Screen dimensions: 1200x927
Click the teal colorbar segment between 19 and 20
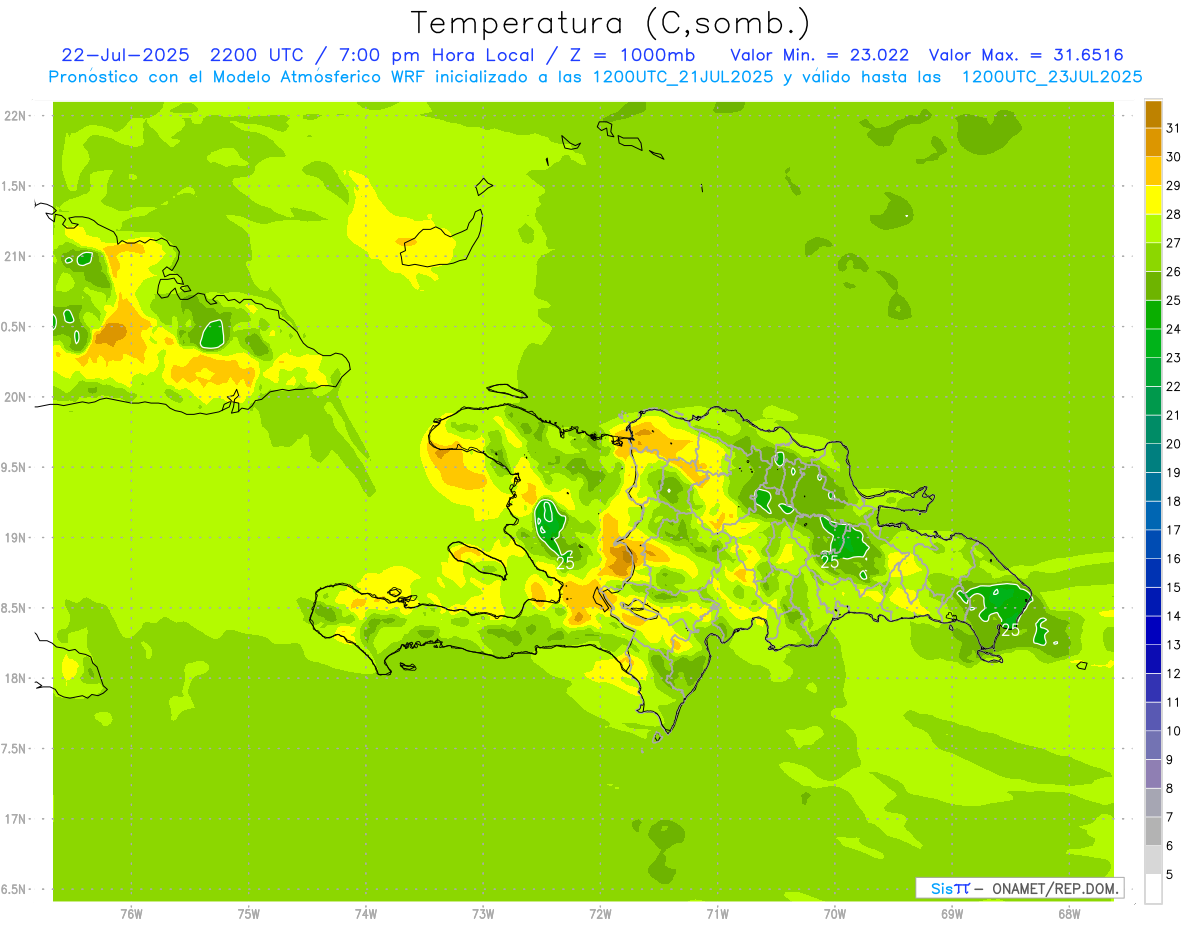[x=1153, y=458]
